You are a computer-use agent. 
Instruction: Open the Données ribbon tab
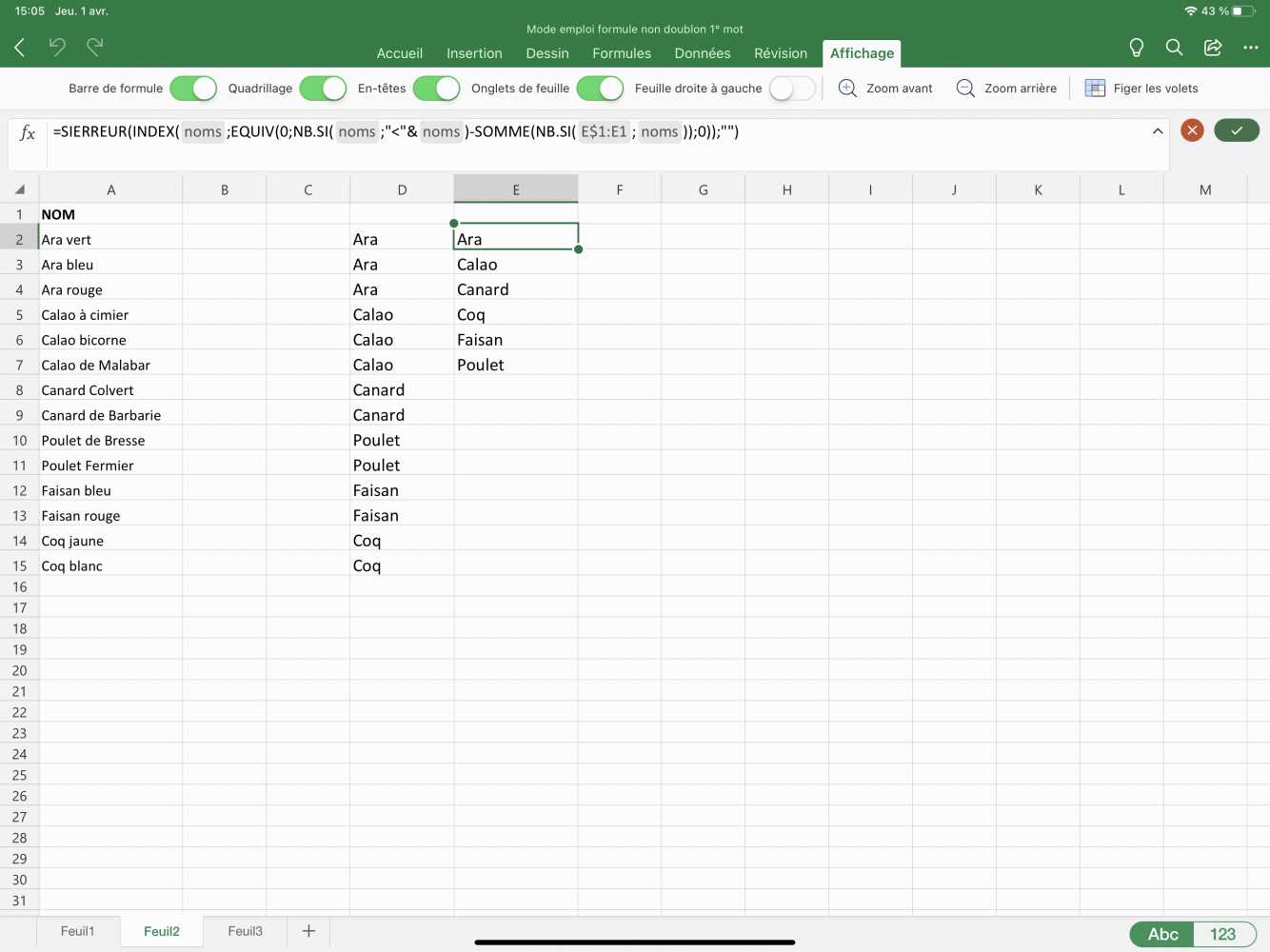click(x=703, y=53)
